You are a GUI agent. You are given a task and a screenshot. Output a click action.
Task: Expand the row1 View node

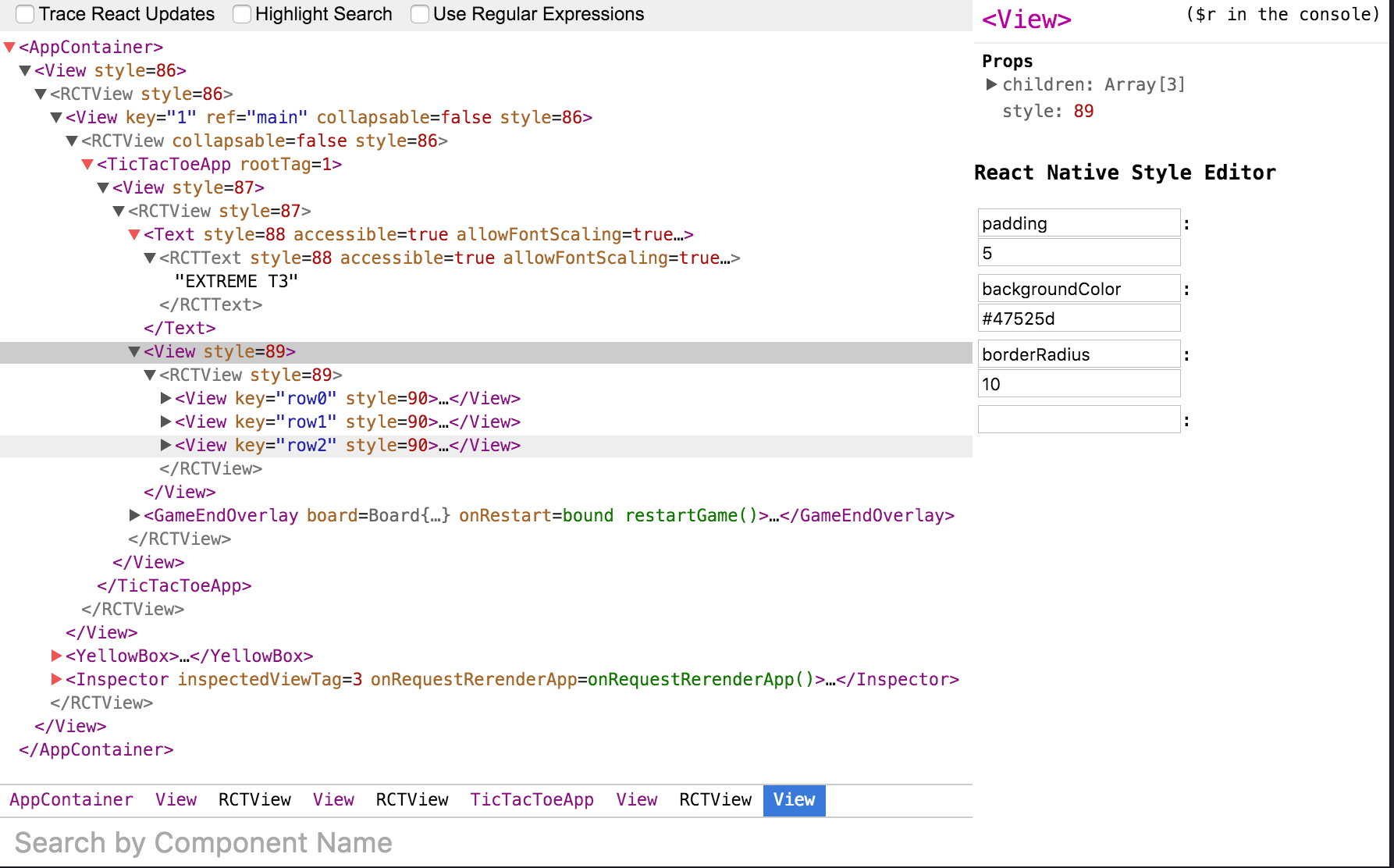[165, 422]
